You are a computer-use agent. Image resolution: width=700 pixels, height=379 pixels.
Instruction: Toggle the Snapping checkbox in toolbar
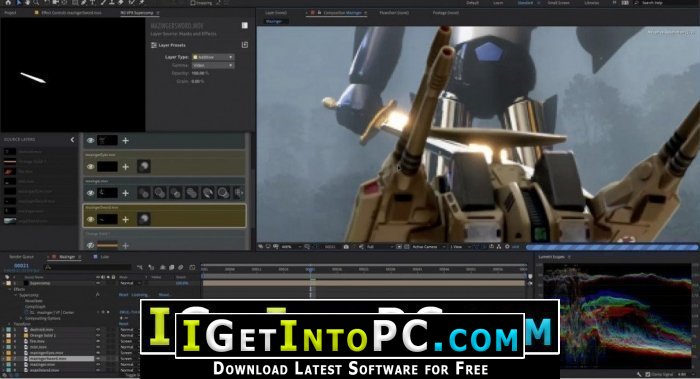[193, 3]
